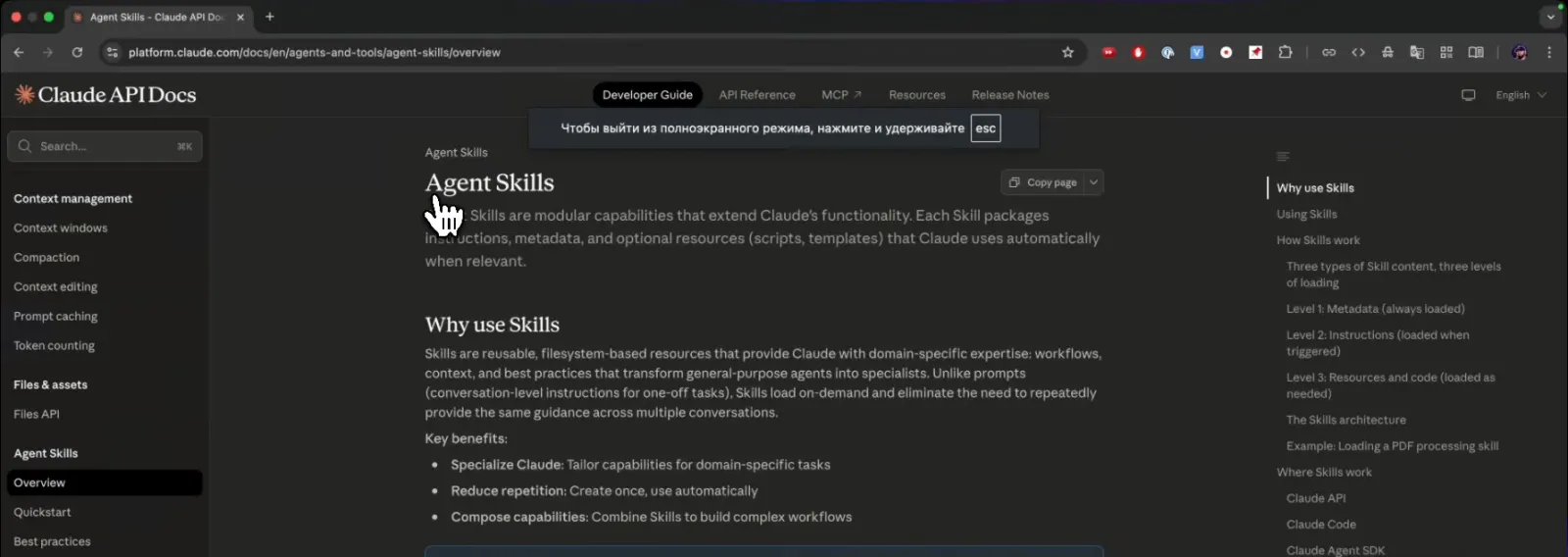Jump to Claude API outline entry
The image size is (1568, 557).
[1315, 498]
